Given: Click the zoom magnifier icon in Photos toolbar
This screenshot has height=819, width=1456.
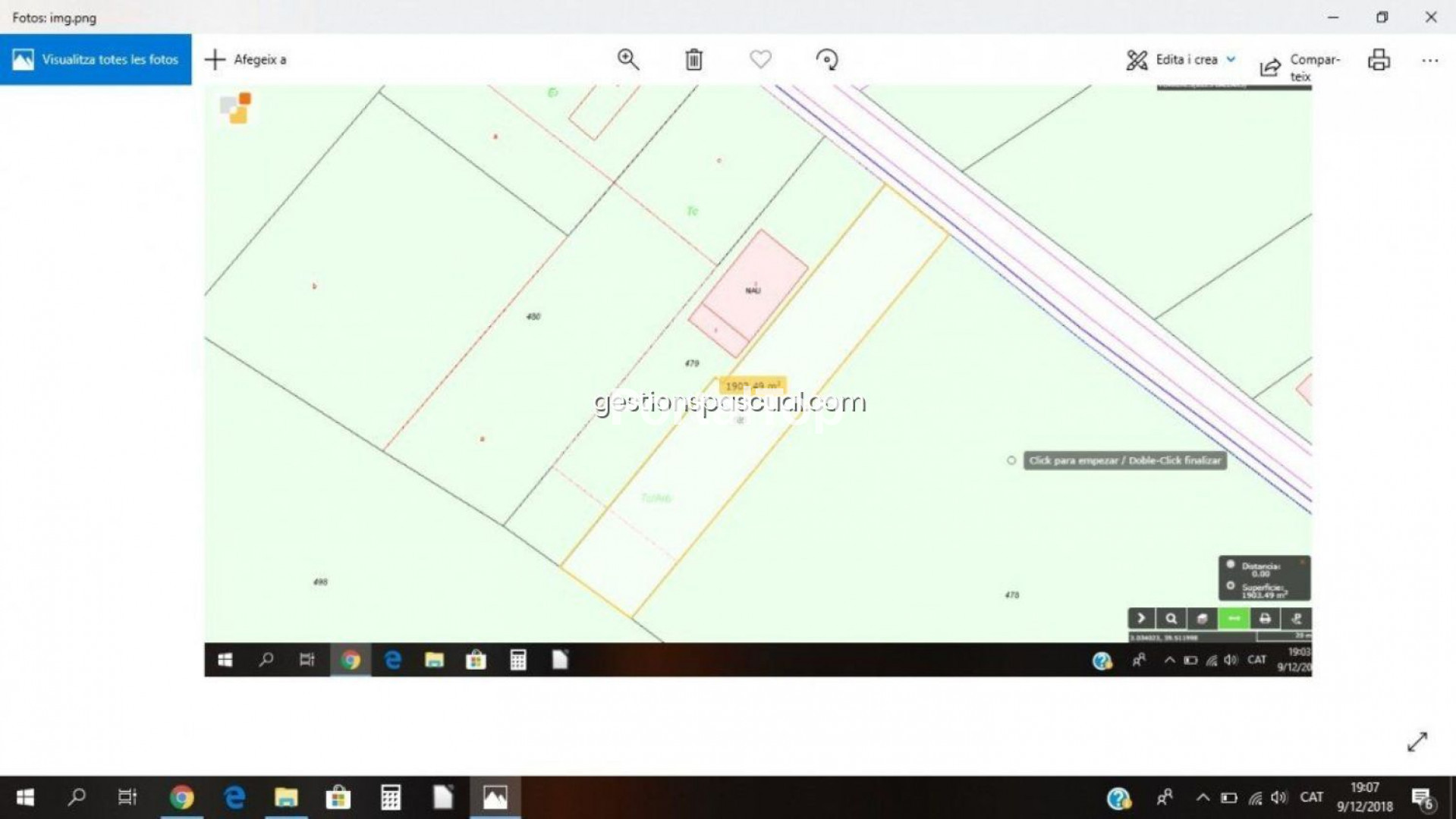Looking at the screenshot, I should 627,59.
